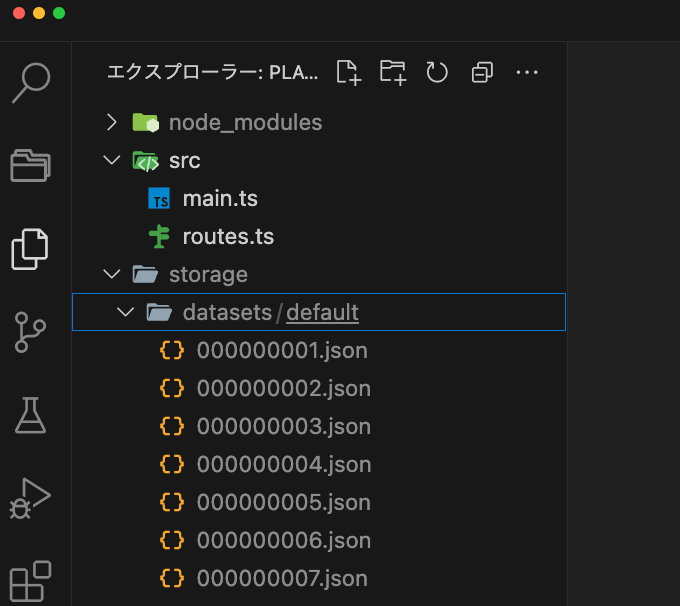Open the Testing flask view
680x606 pixels.
(x=31, y=413)
